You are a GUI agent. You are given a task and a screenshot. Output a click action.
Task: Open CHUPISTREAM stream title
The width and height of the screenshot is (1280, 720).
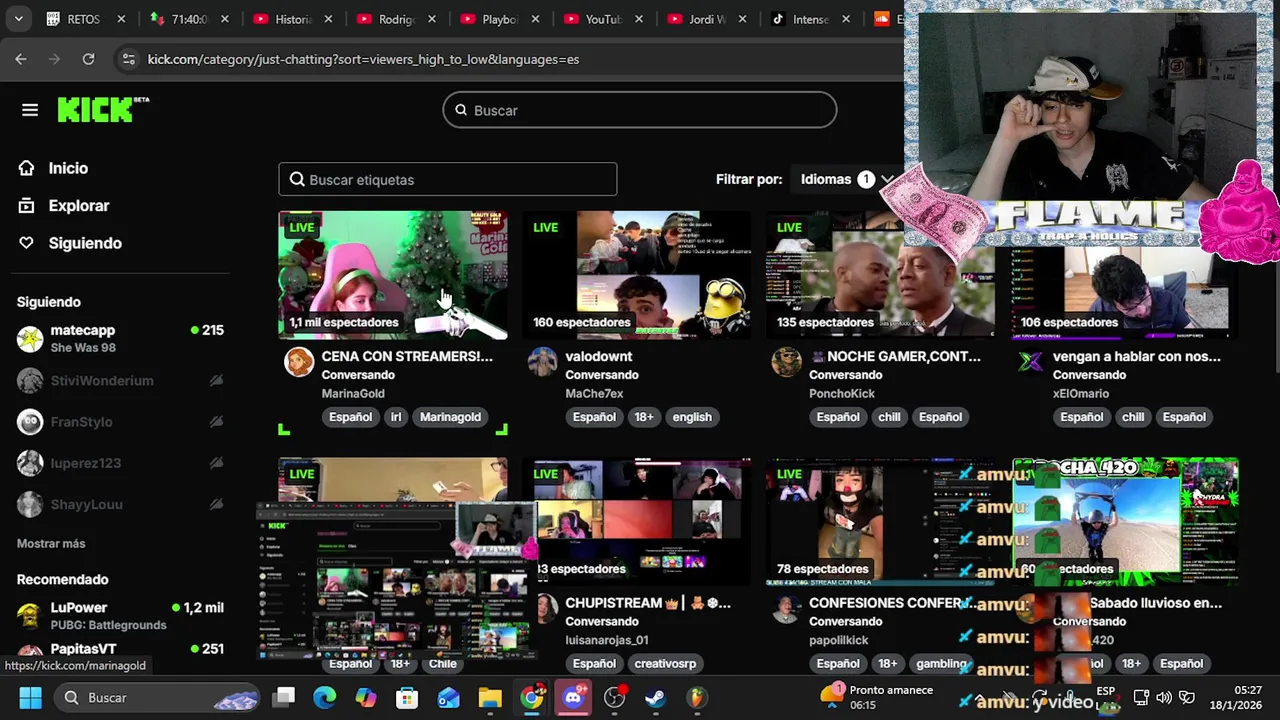click(x=648, y=603)
